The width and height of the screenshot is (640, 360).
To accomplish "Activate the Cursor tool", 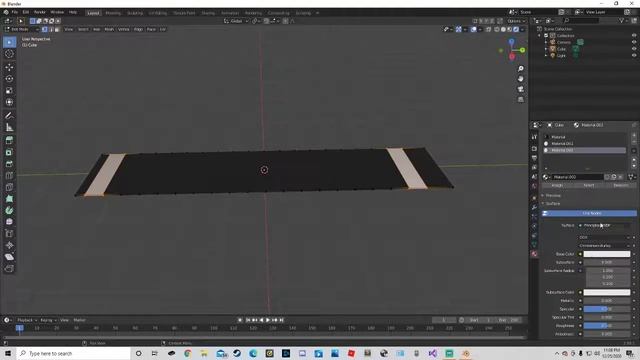I will coord(9,54).
